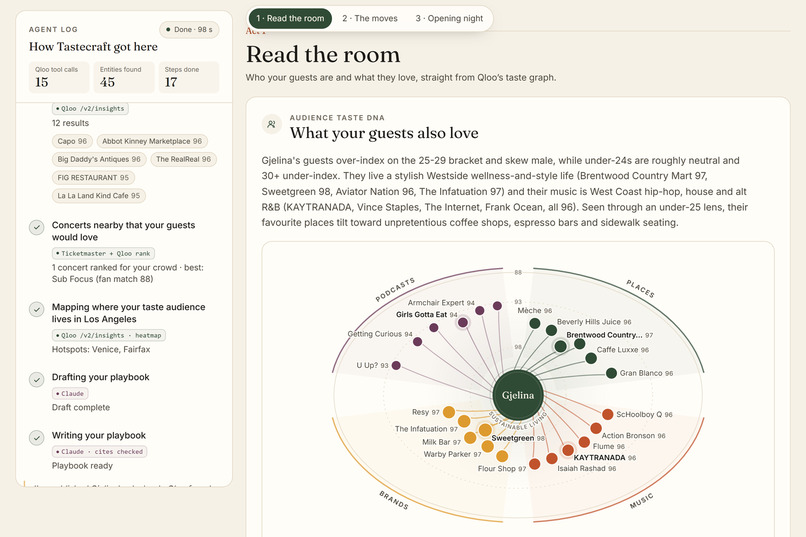
Task: Select the central Gjelina node in chart
Action: tap(518, 395)
